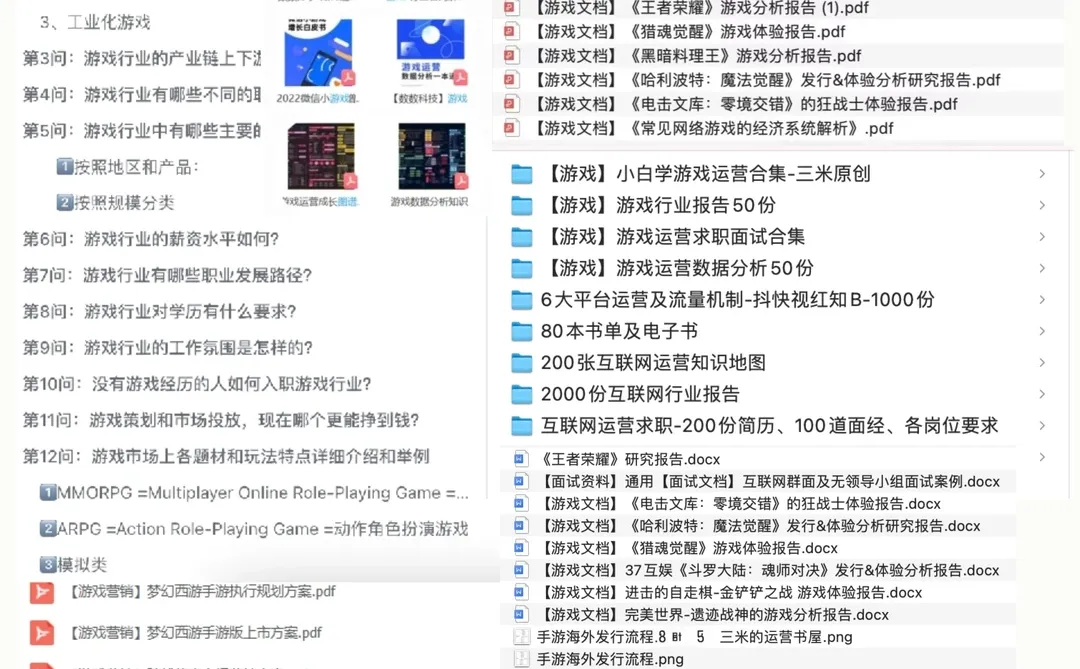Click folder icon of 6大平台运营及流量机制
This screenshot has width=1080, height=669.
point(521,300)
